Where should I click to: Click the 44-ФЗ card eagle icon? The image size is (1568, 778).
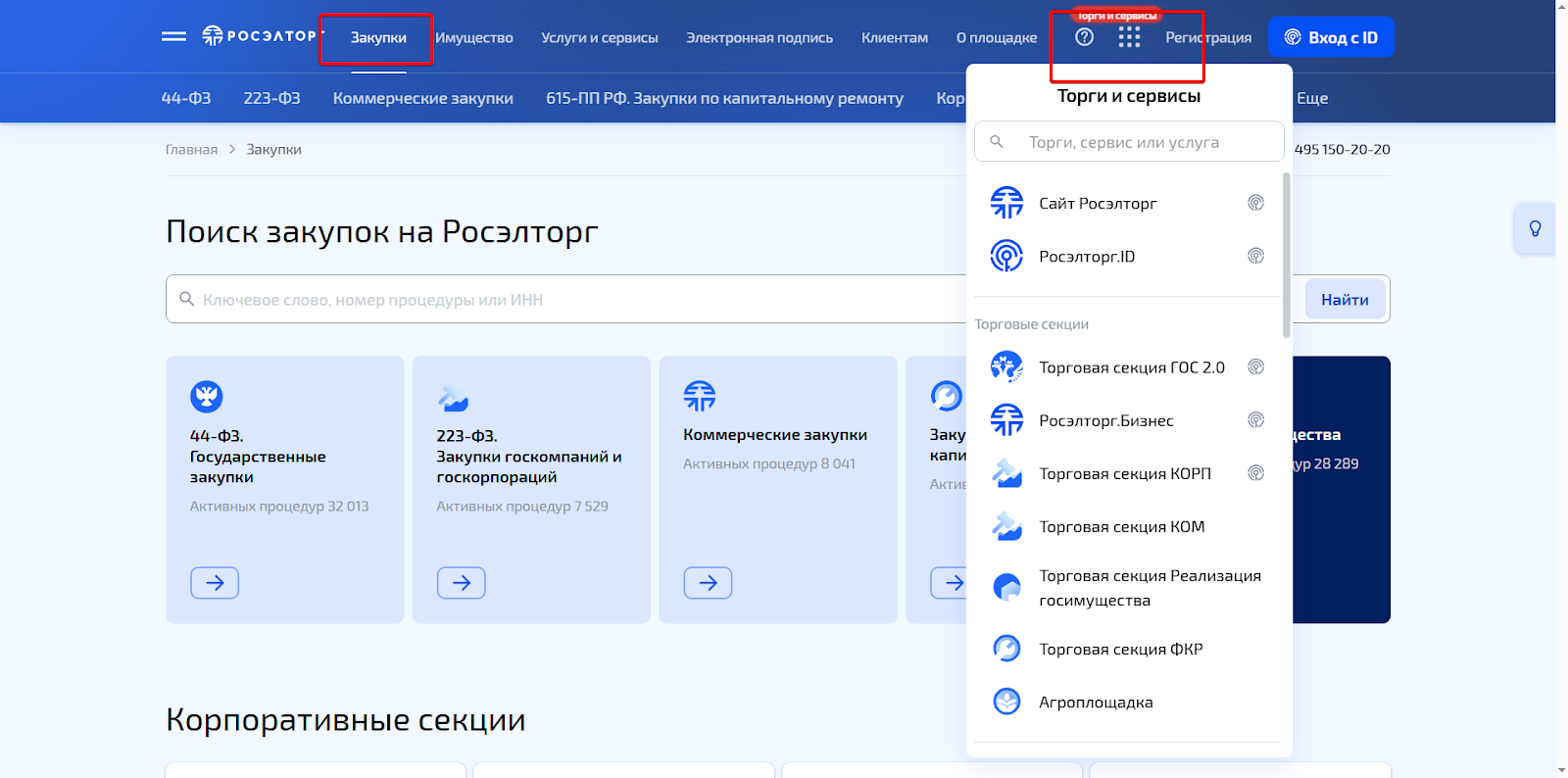point(207,396)
